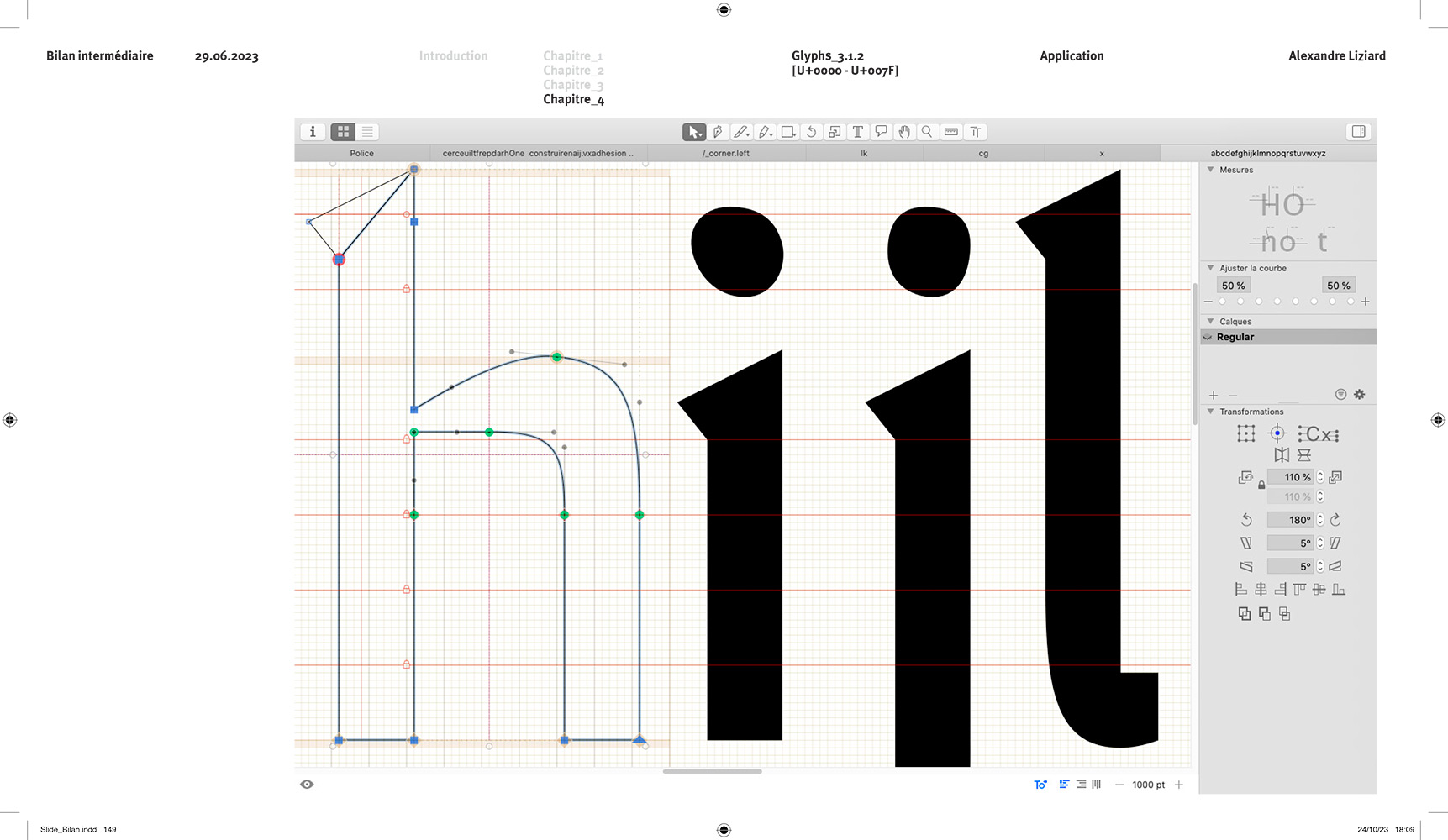Click the first curve-fit dot in slider row
1448x840 pixels.
pos(1222,302)
